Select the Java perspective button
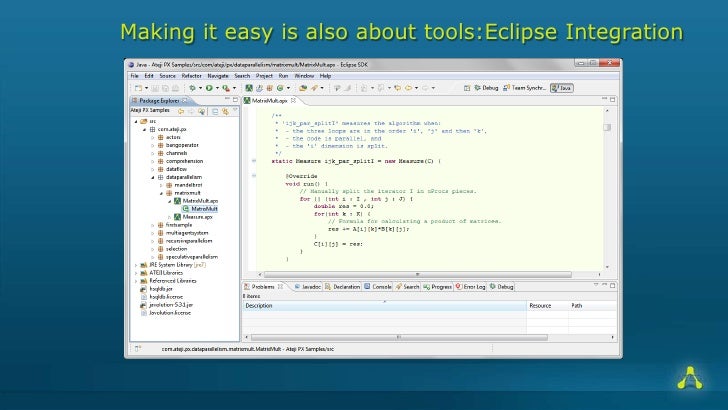The image size is (728, 410). tap(561, 88)
